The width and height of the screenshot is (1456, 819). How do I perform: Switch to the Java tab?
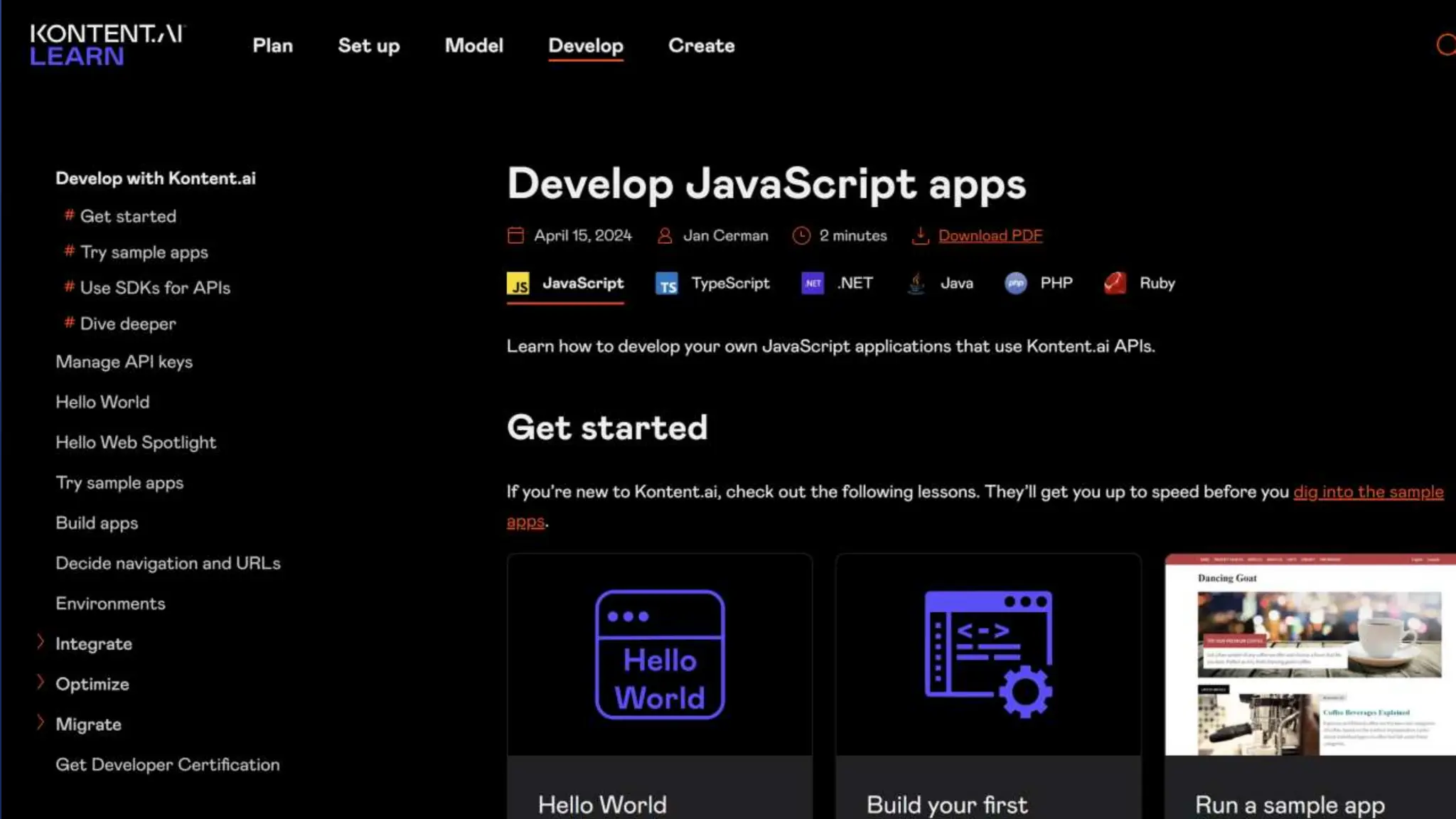tap(941, 284)
